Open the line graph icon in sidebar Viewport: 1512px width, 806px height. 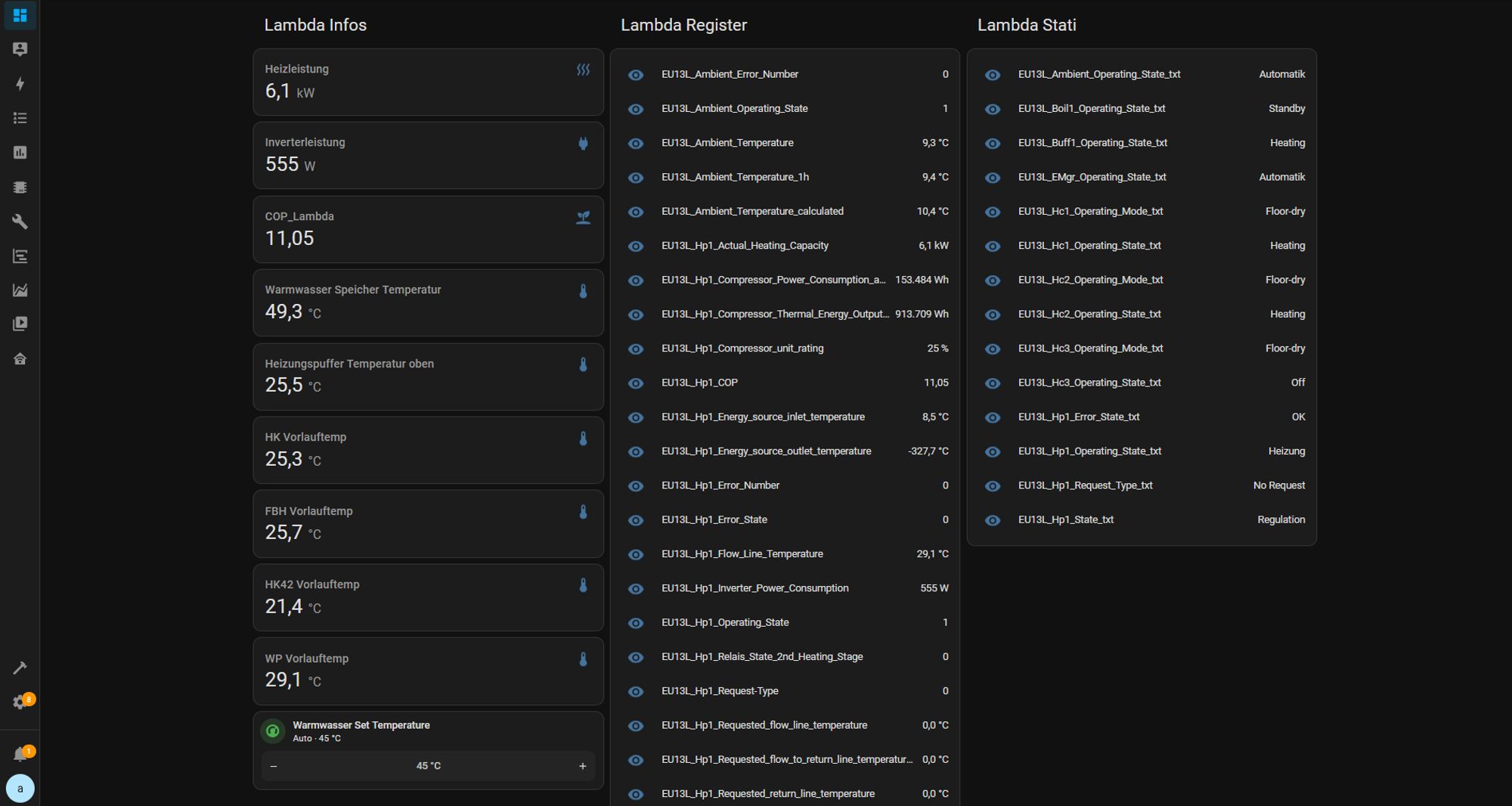20,290
